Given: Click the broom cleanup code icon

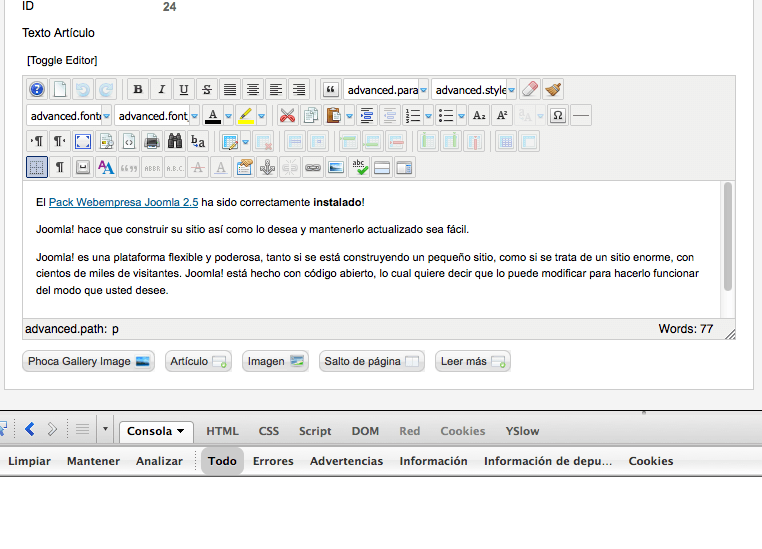Looking at the screenshot, I should point(553,89).
